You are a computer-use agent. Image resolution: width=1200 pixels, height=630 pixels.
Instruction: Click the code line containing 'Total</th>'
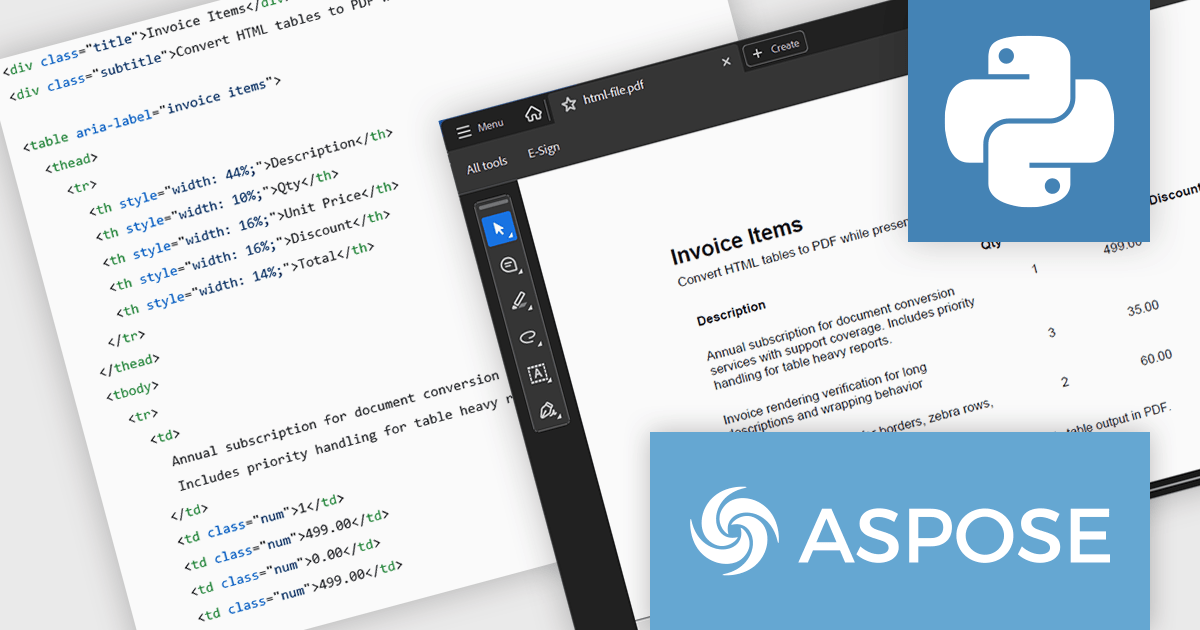coord(246,279)
